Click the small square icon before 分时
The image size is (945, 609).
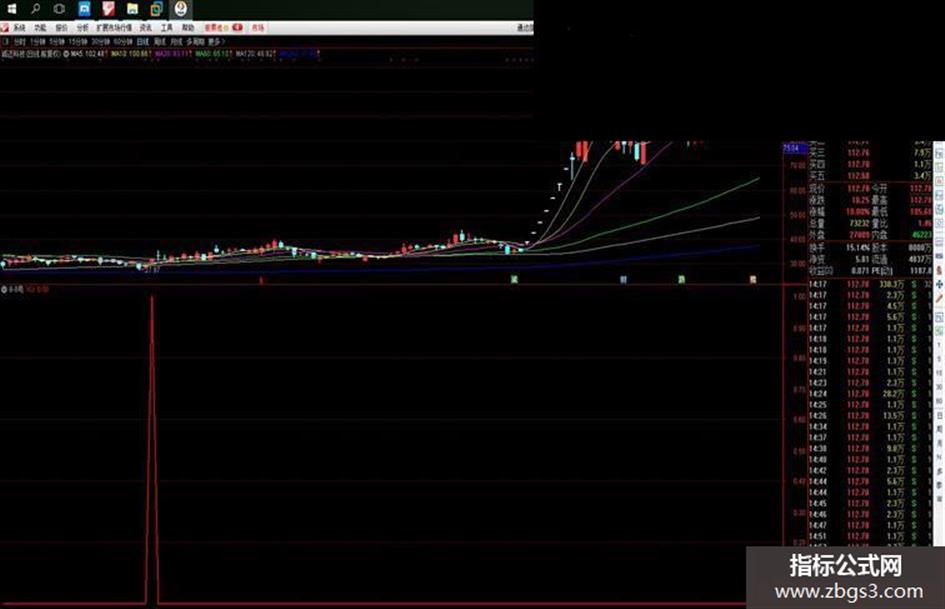5,42
